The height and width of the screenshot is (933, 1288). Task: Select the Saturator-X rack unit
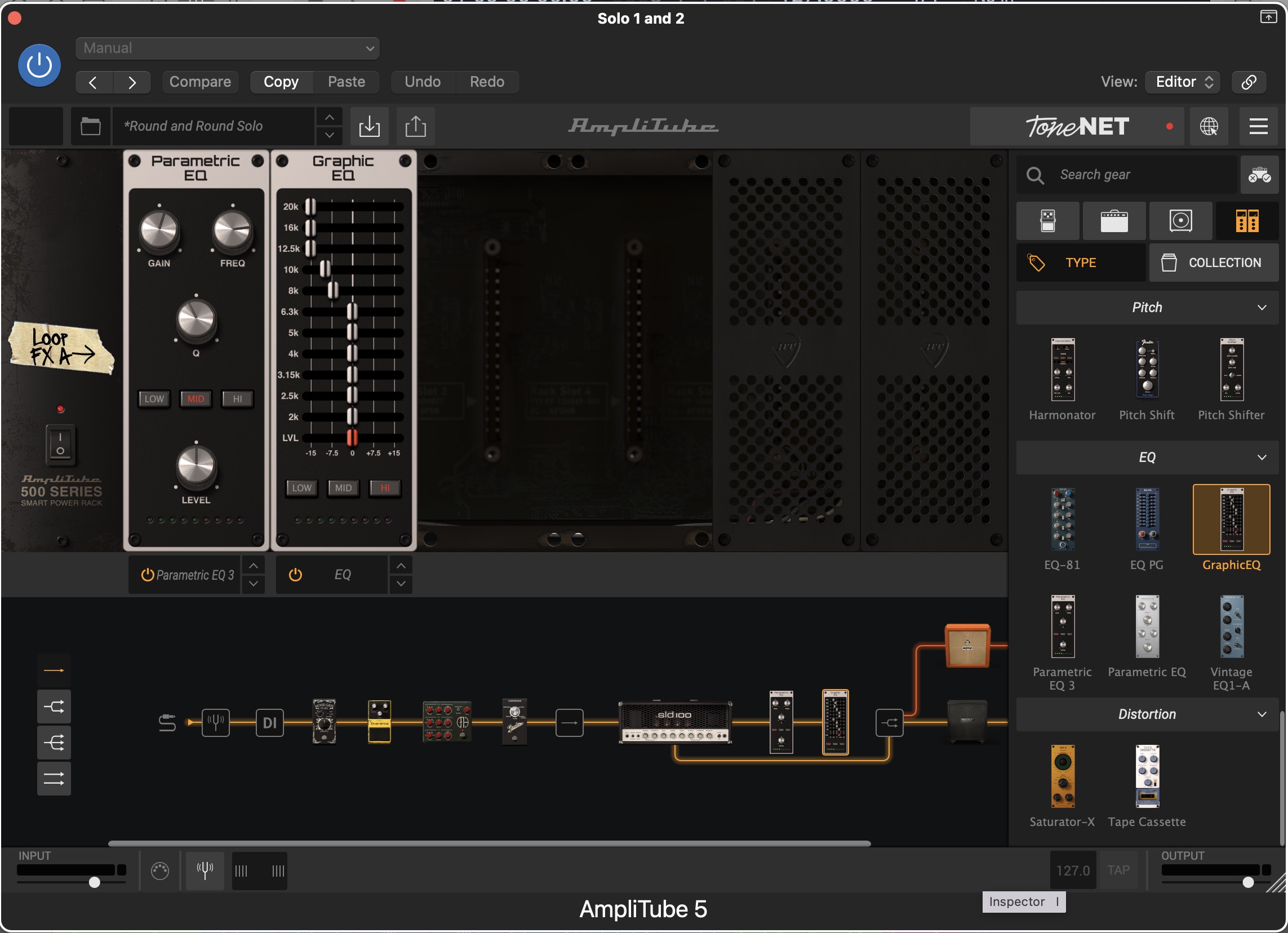point(1063,787)
